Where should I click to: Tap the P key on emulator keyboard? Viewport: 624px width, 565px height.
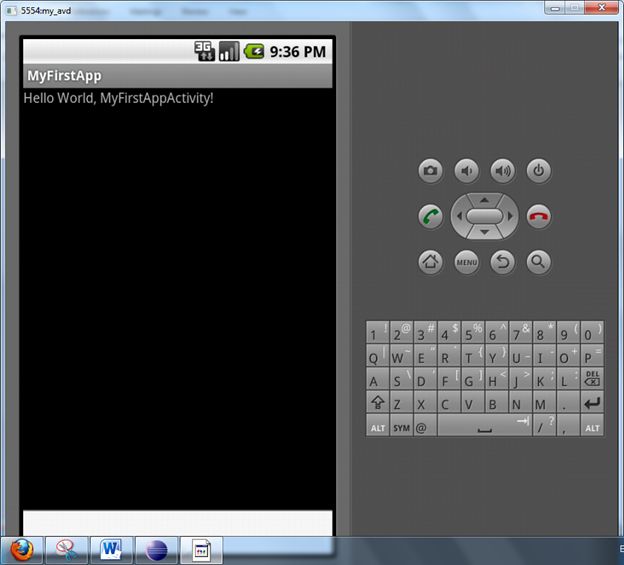592,356
